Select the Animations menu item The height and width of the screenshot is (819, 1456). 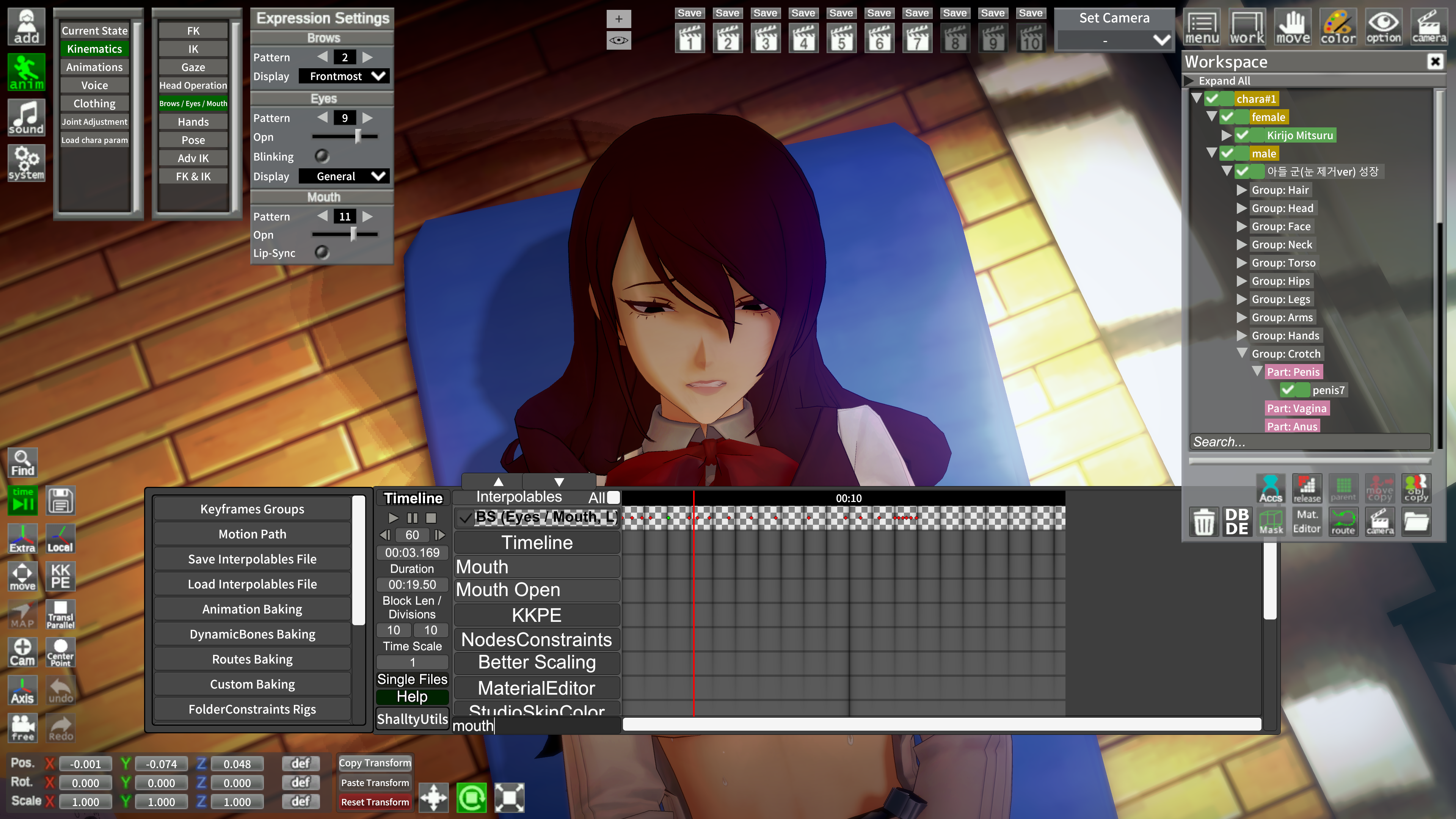click(94, 67)
